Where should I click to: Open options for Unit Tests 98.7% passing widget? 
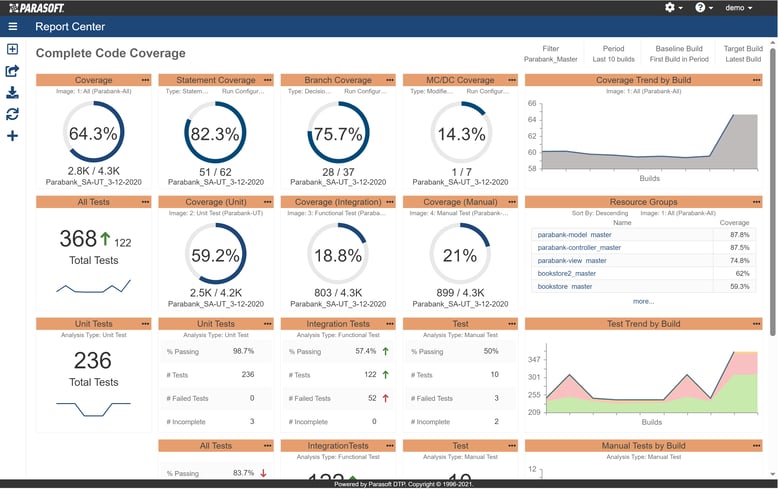point(268,324)
